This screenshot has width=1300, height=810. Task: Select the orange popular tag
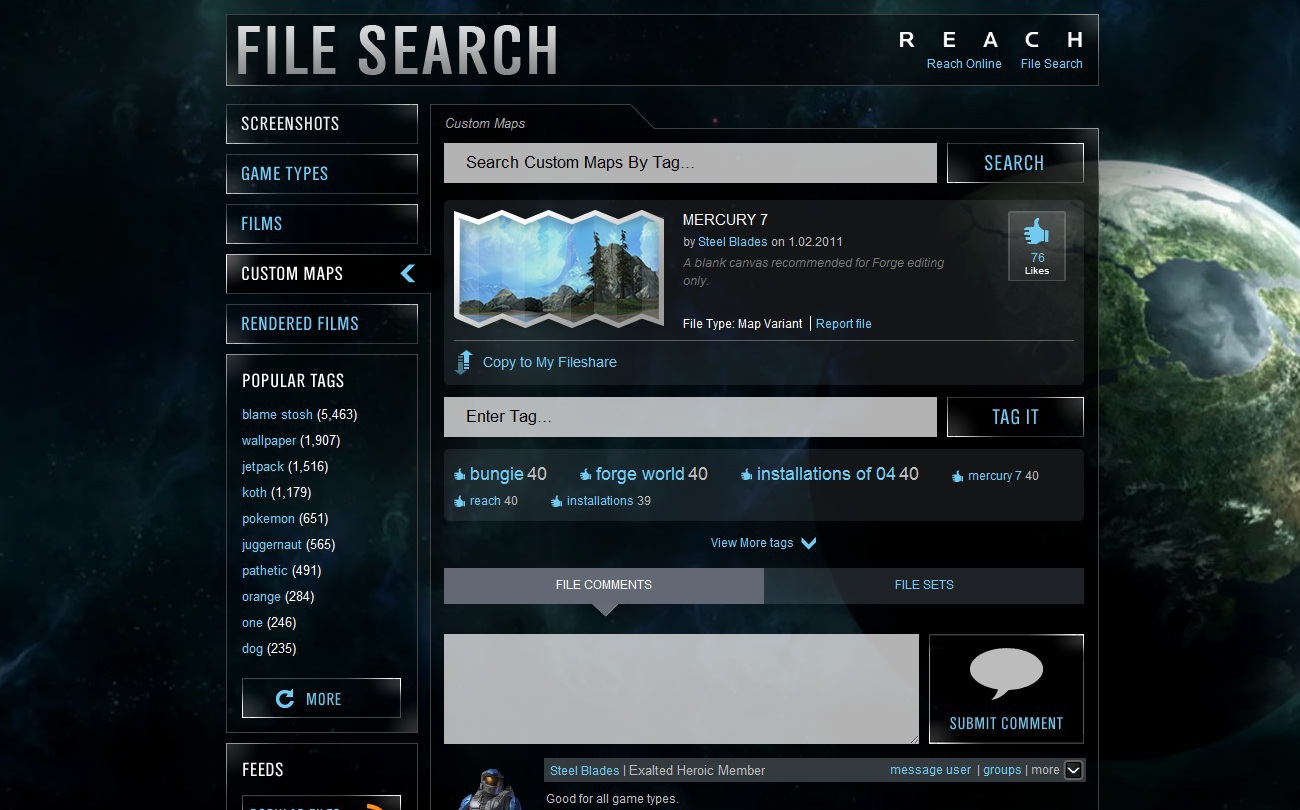tap(261, 597)
